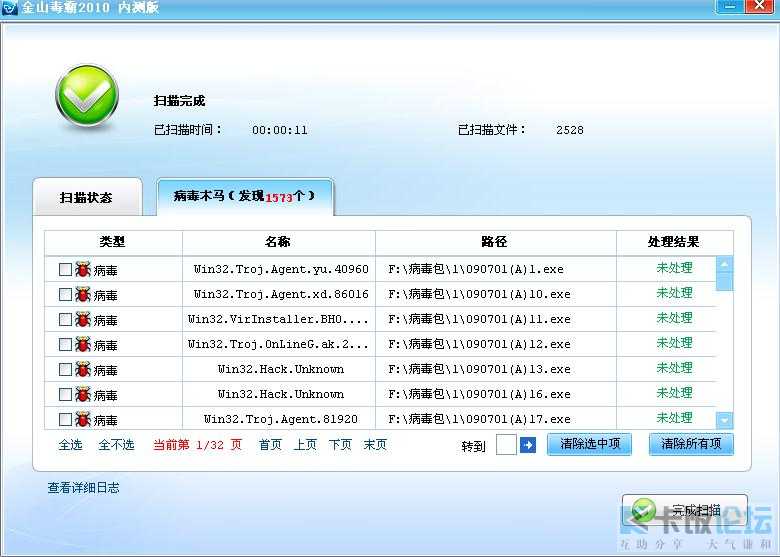The width and height of the screenshot is (780, 557).
Task: Close the 金山毒霸2010 window
Action: [x=760, y=6]
